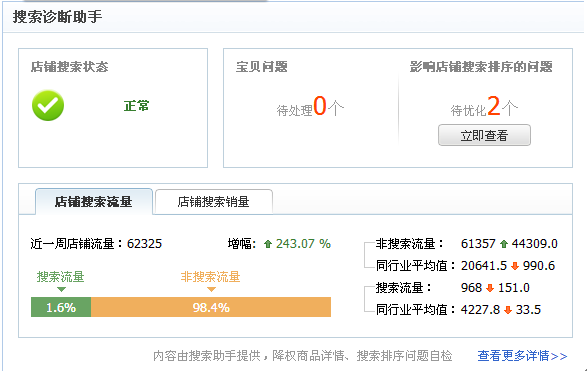587x371 pixels.
Task: Click the red 2 待优化 count
Action: point(493,106)
